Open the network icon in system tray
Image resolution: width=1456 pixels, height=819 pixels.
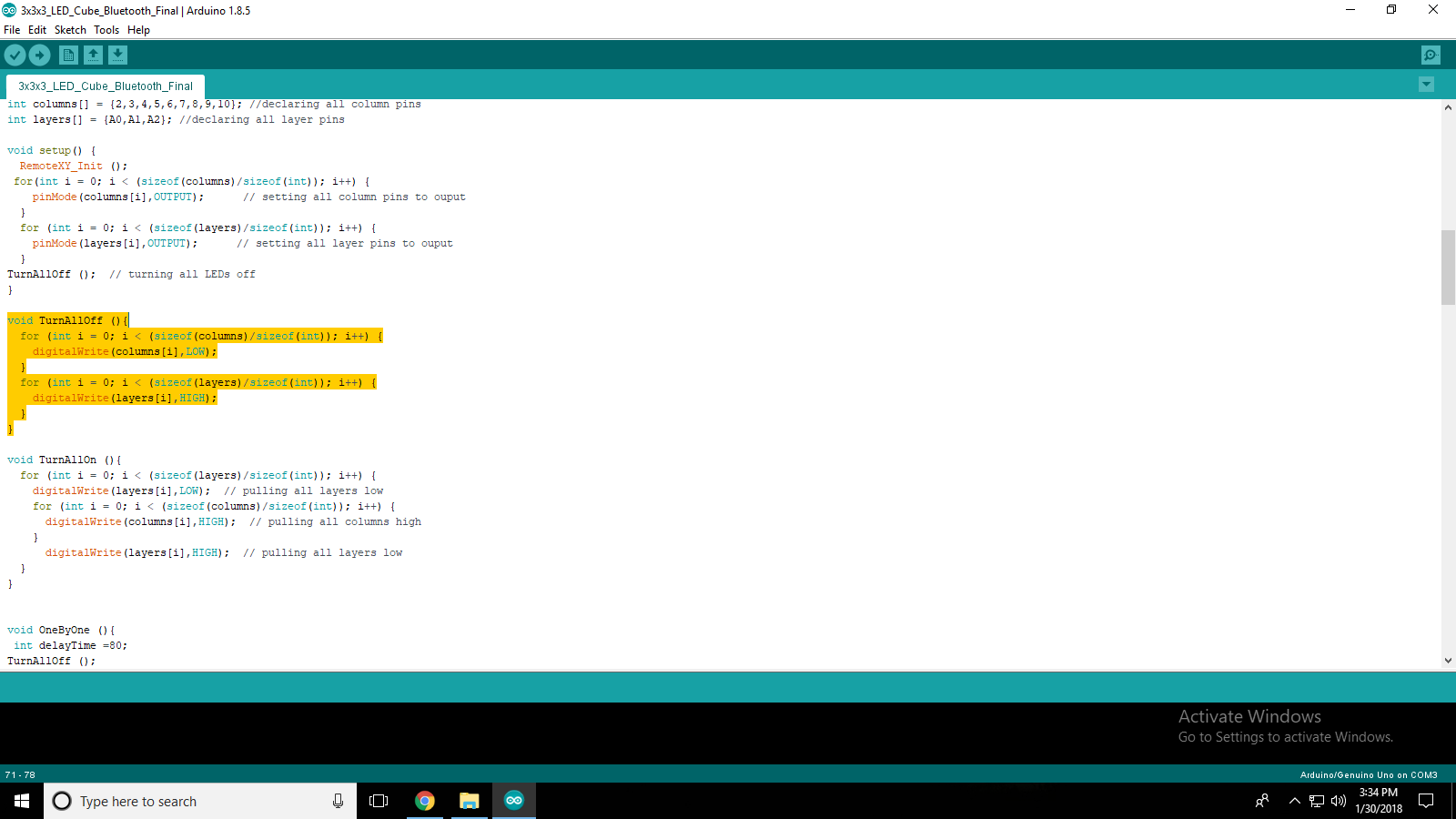1317,801
